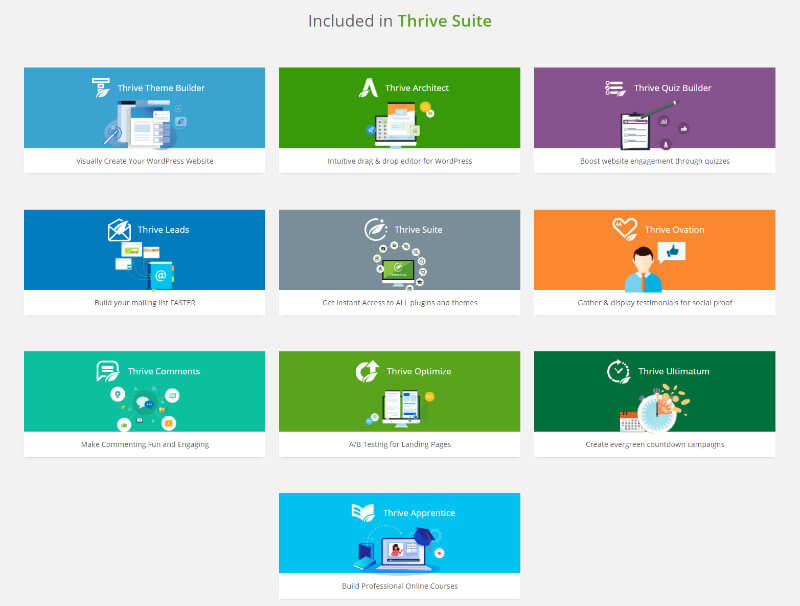Open the Thrive Architect title
Image resolution: width=800 pixels, height=606 pixels.
click(417, 88)
